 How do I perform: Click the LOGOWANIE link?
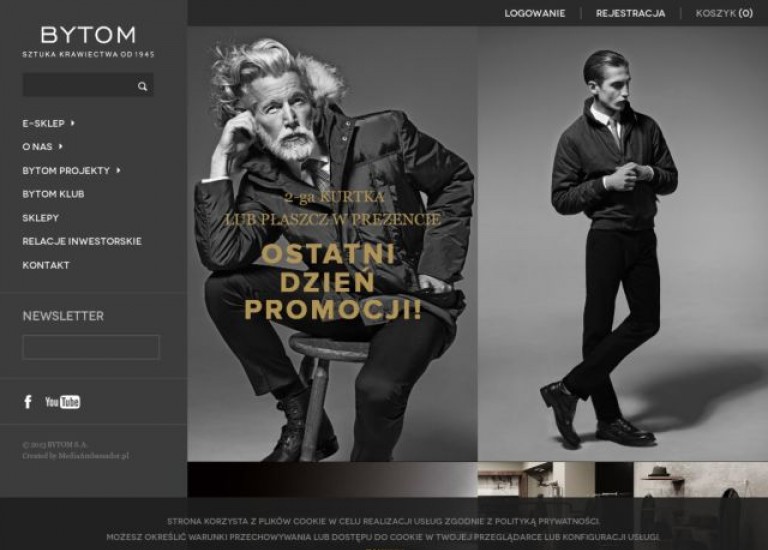[535, 14]
